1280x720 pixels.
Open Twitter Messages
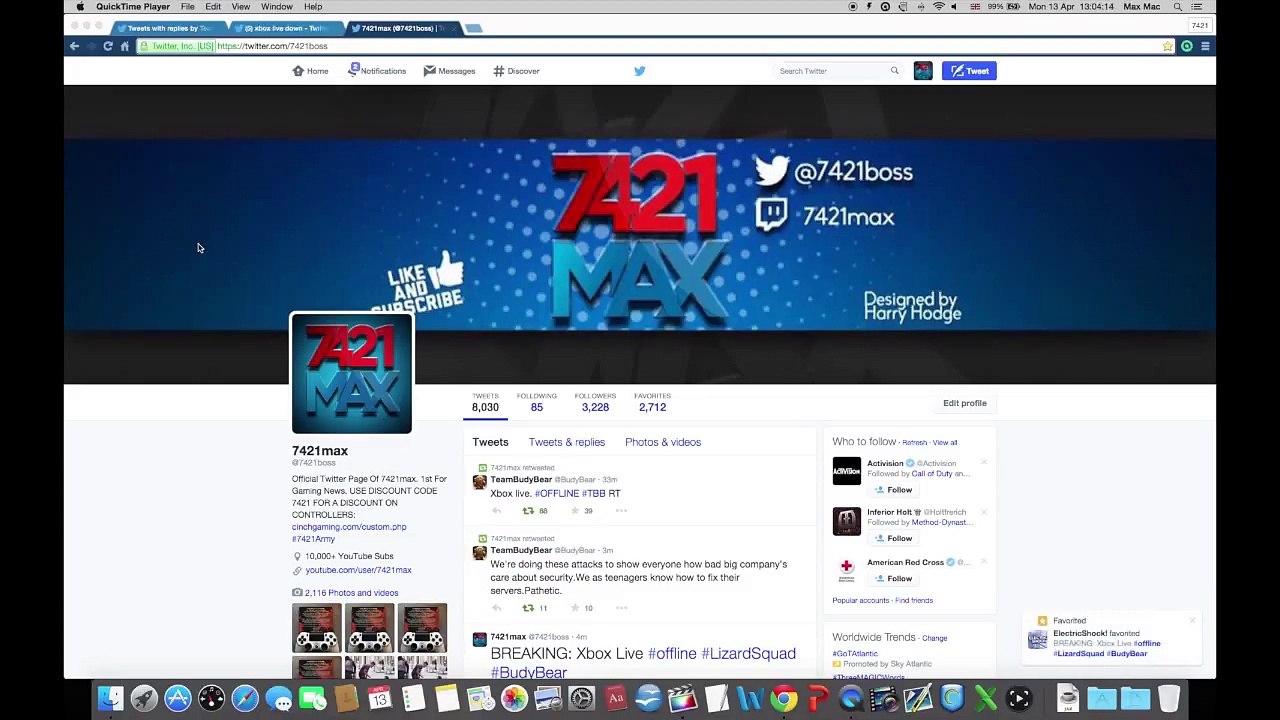449,71
